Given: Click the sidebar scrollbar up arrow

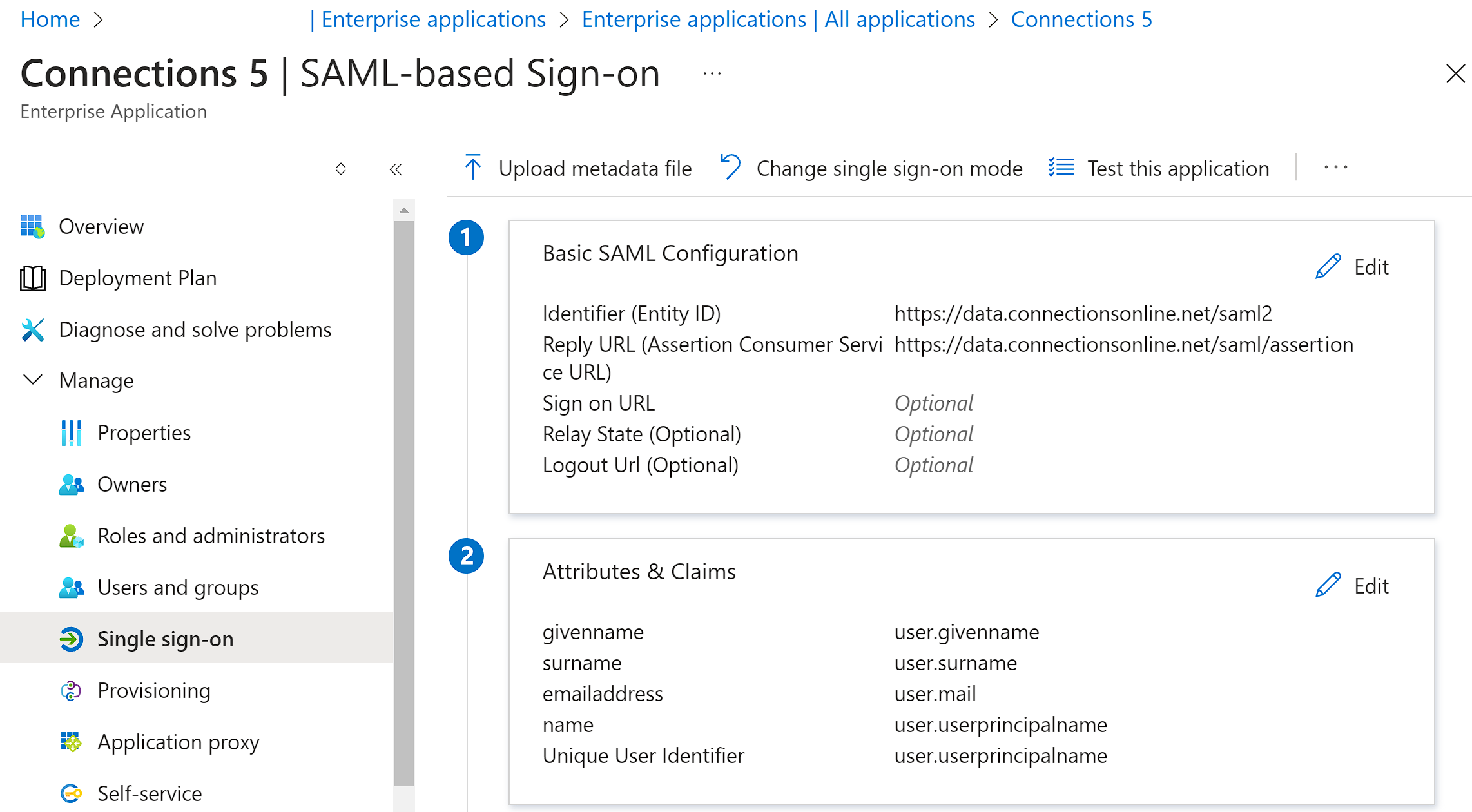Looking at the screenshot, I should click(x=404, y=211).
